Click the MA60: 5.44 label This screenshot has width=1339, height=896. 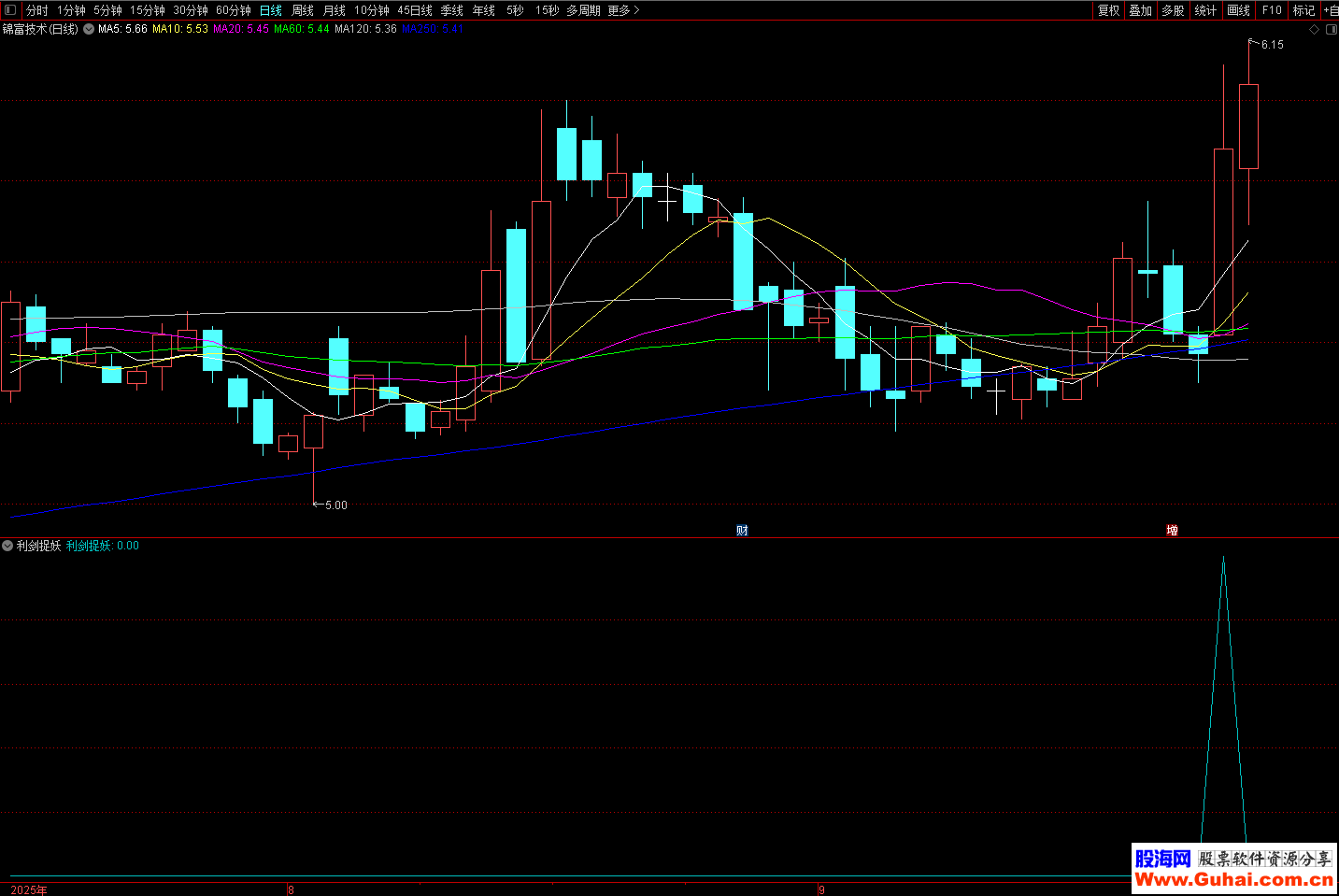[302, 29]
